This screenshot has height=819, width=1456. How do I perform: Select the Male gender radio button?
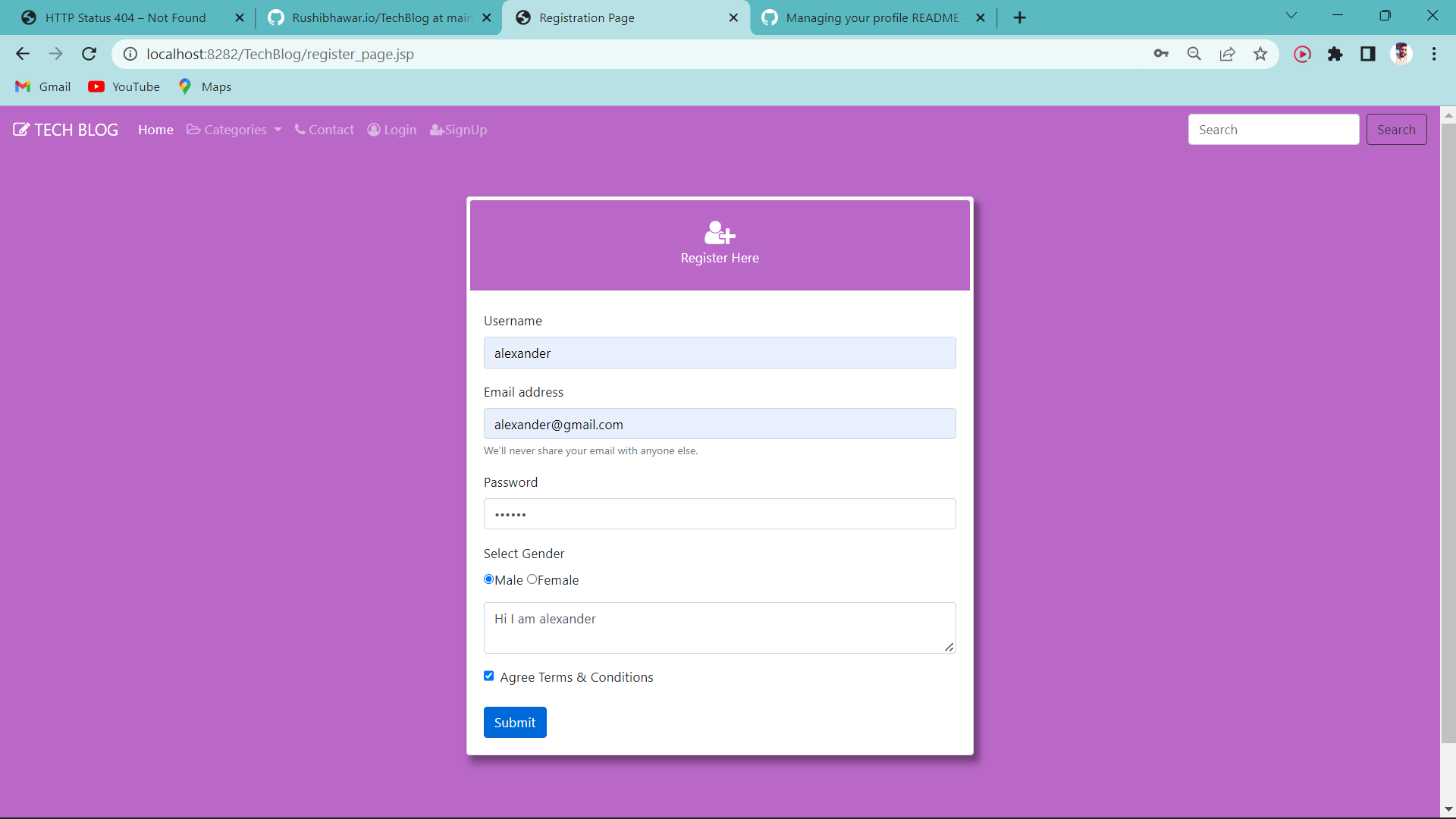pos(488,579)
